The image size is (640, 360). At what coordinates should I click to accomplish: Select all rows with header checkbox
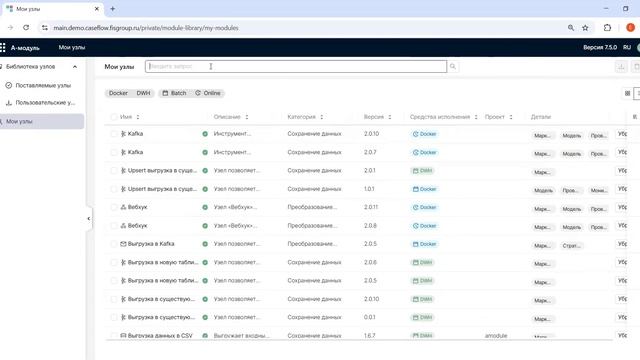click(114, 117)
